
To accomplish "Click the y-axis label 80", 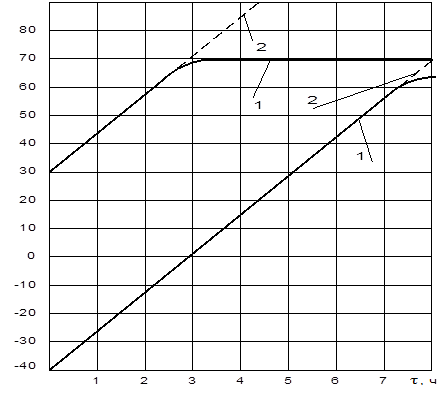I will [27, 30].
